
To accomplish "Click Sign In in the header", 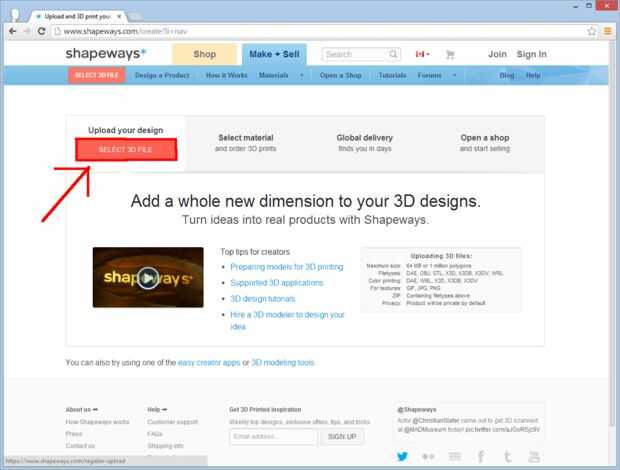I will [531, 54].
